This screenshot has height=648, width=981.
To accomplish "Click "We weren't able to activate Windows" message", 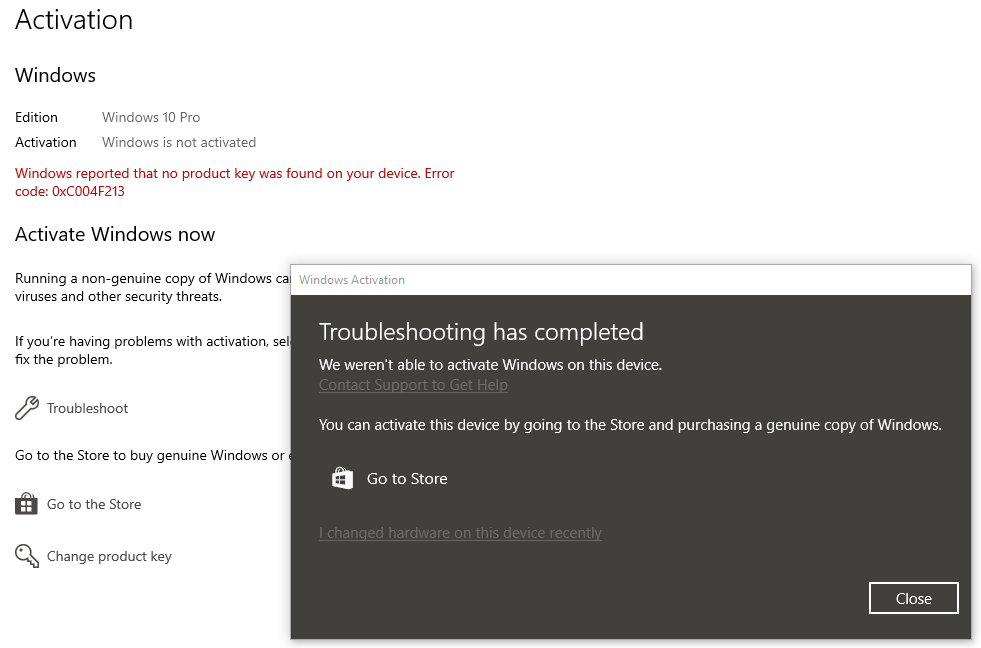I will click(490, 365).
